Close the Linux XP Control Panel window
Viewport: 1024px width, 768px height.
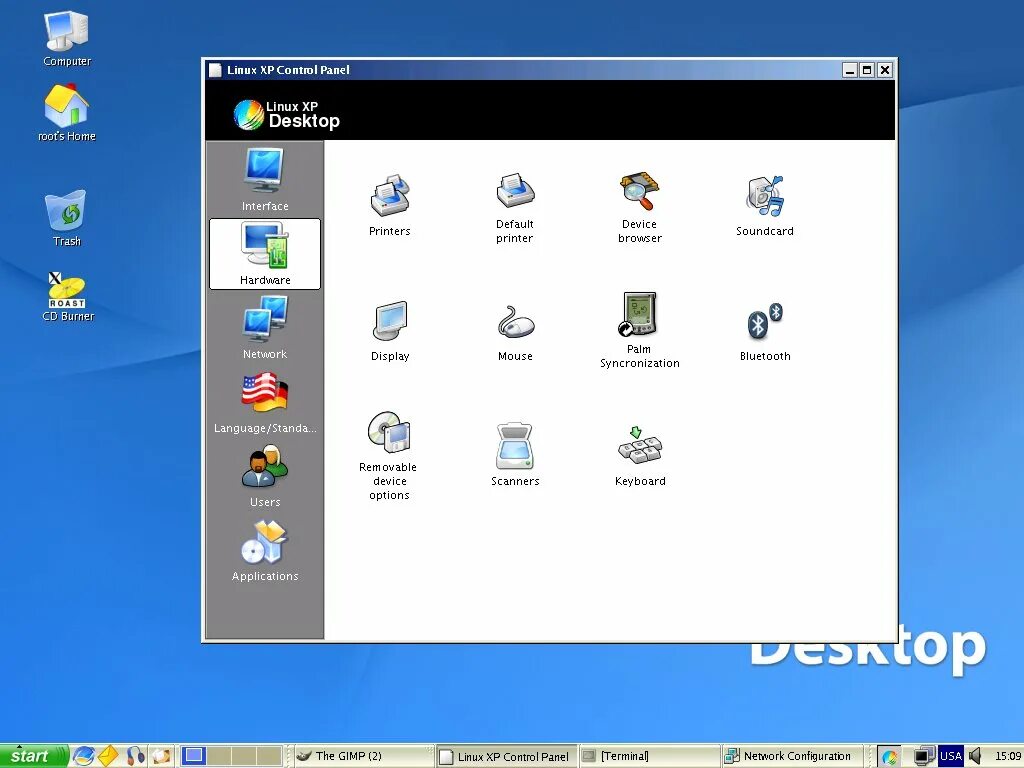pos(885,70)
